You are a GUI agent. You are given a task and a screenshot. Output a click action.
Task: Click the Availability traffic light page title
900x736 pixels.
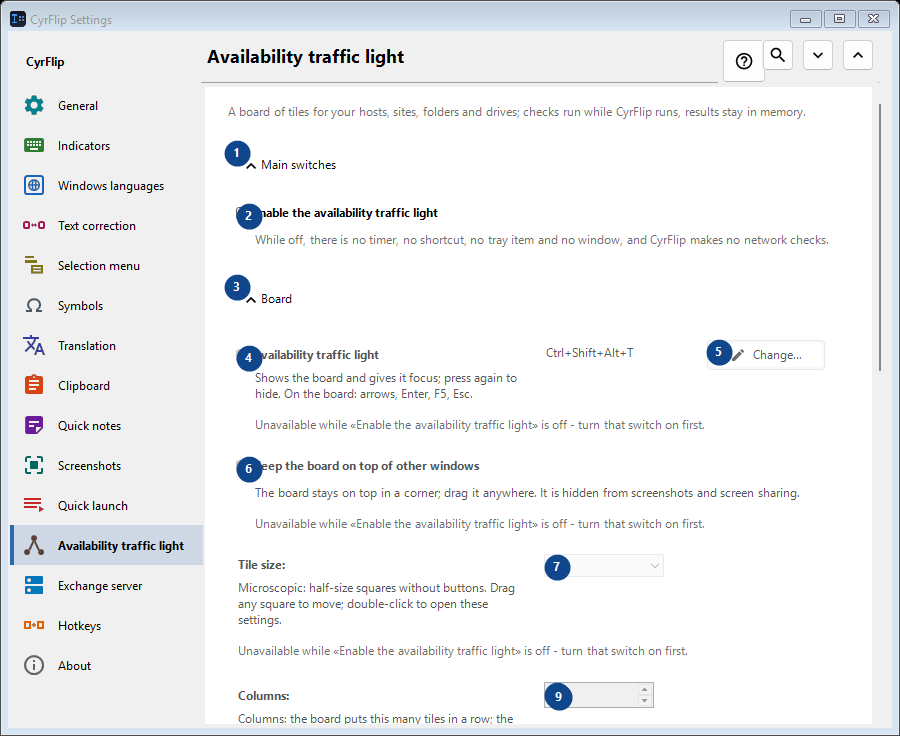coord(305,57)
